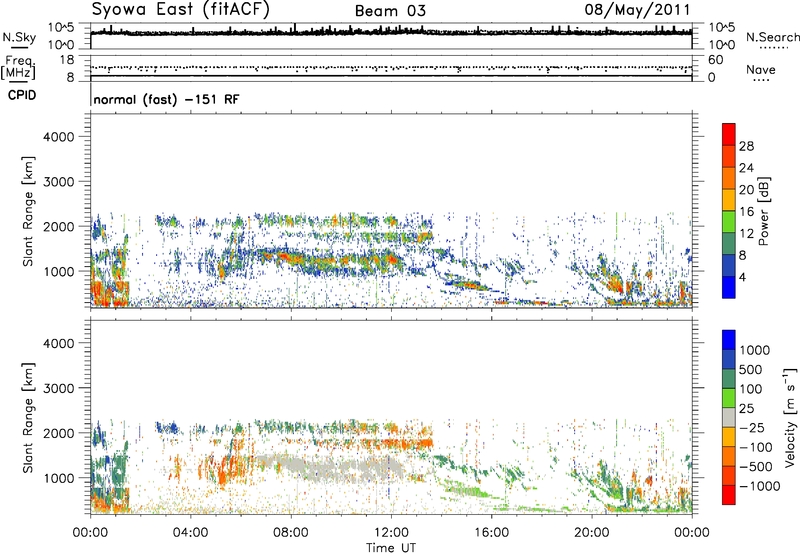The image size is (800, 554).
Task: Click the "04:00" time axis tick label
Action: click(190, 533)
